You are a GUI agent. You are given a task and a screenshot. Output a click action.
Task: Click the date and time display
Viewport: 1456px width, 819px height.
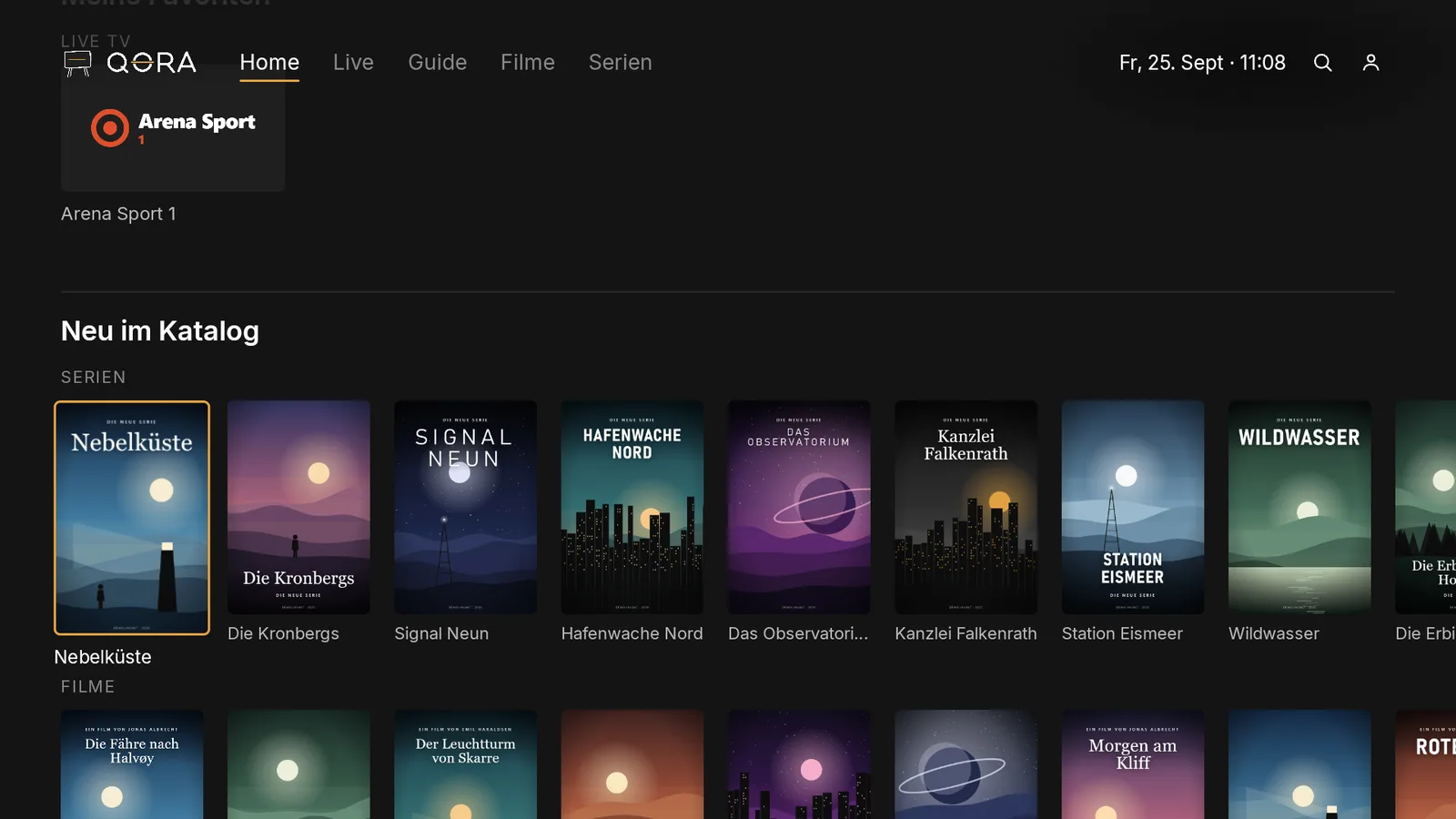(1202, 63)
